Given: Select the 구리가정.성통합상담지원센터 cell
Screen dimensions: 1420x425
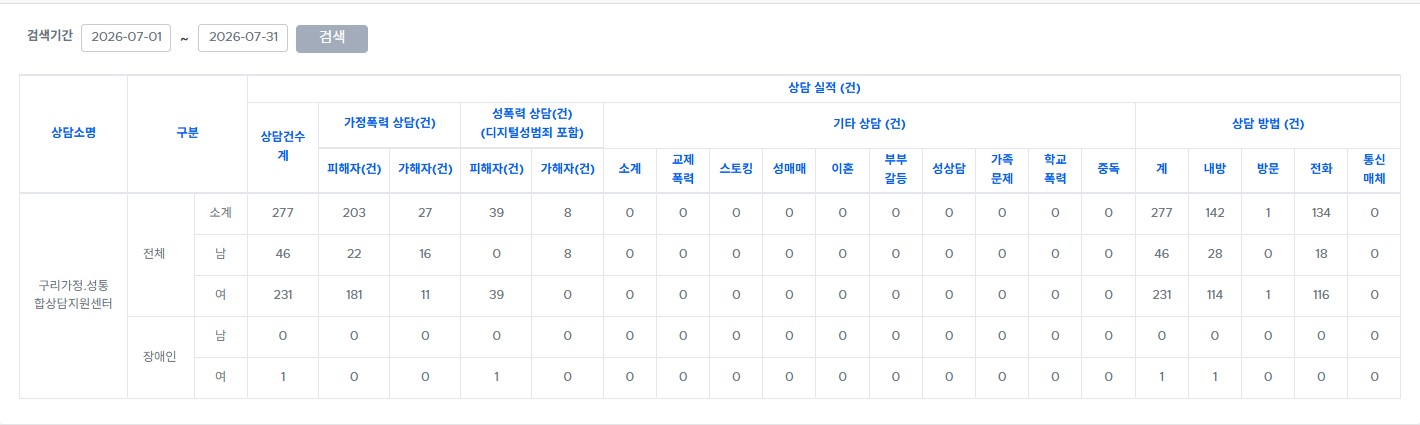Looking at the screenshot, I should tap(74, 295).
